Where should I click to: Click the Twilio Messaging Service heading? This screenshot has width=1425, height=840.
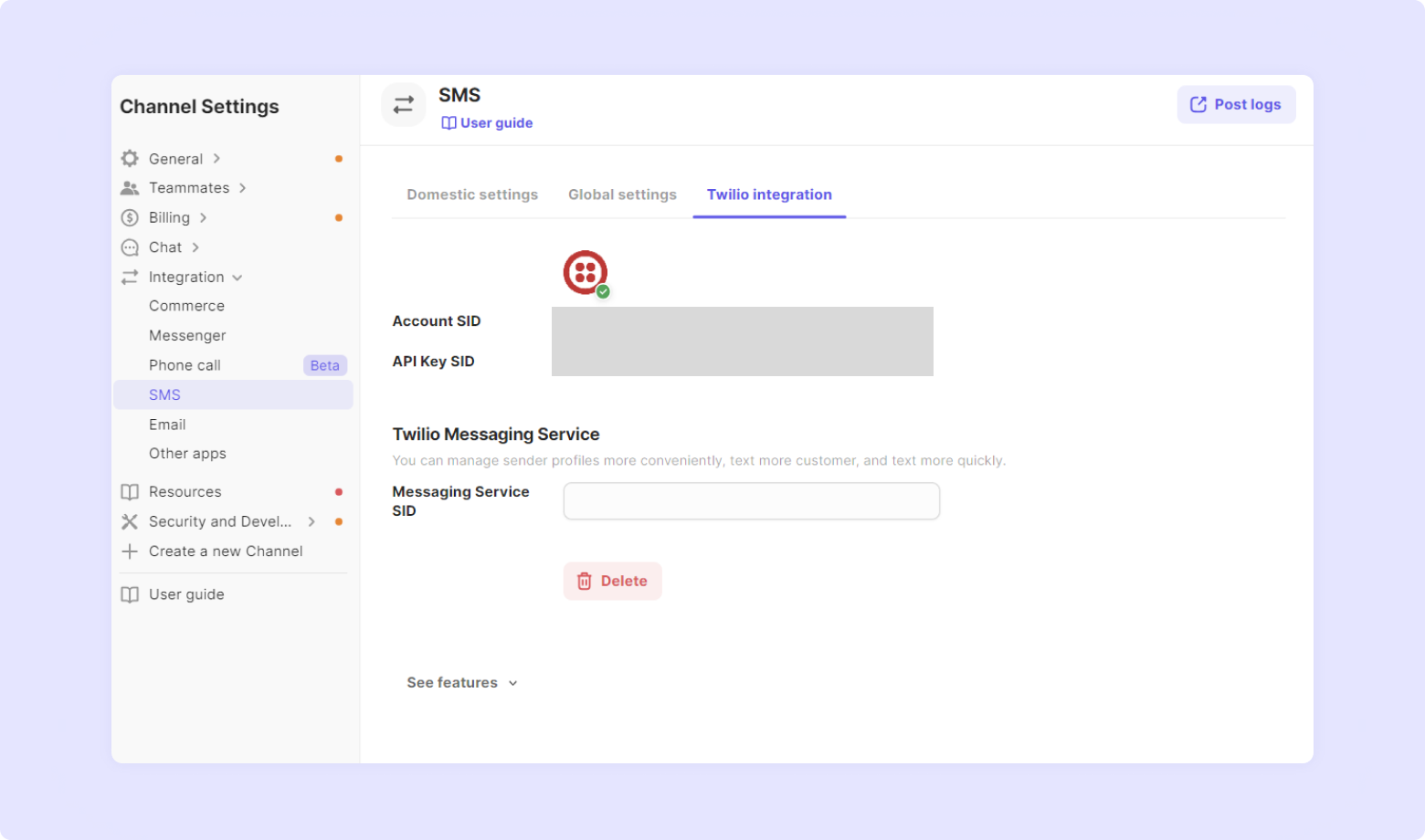point(496,435)
